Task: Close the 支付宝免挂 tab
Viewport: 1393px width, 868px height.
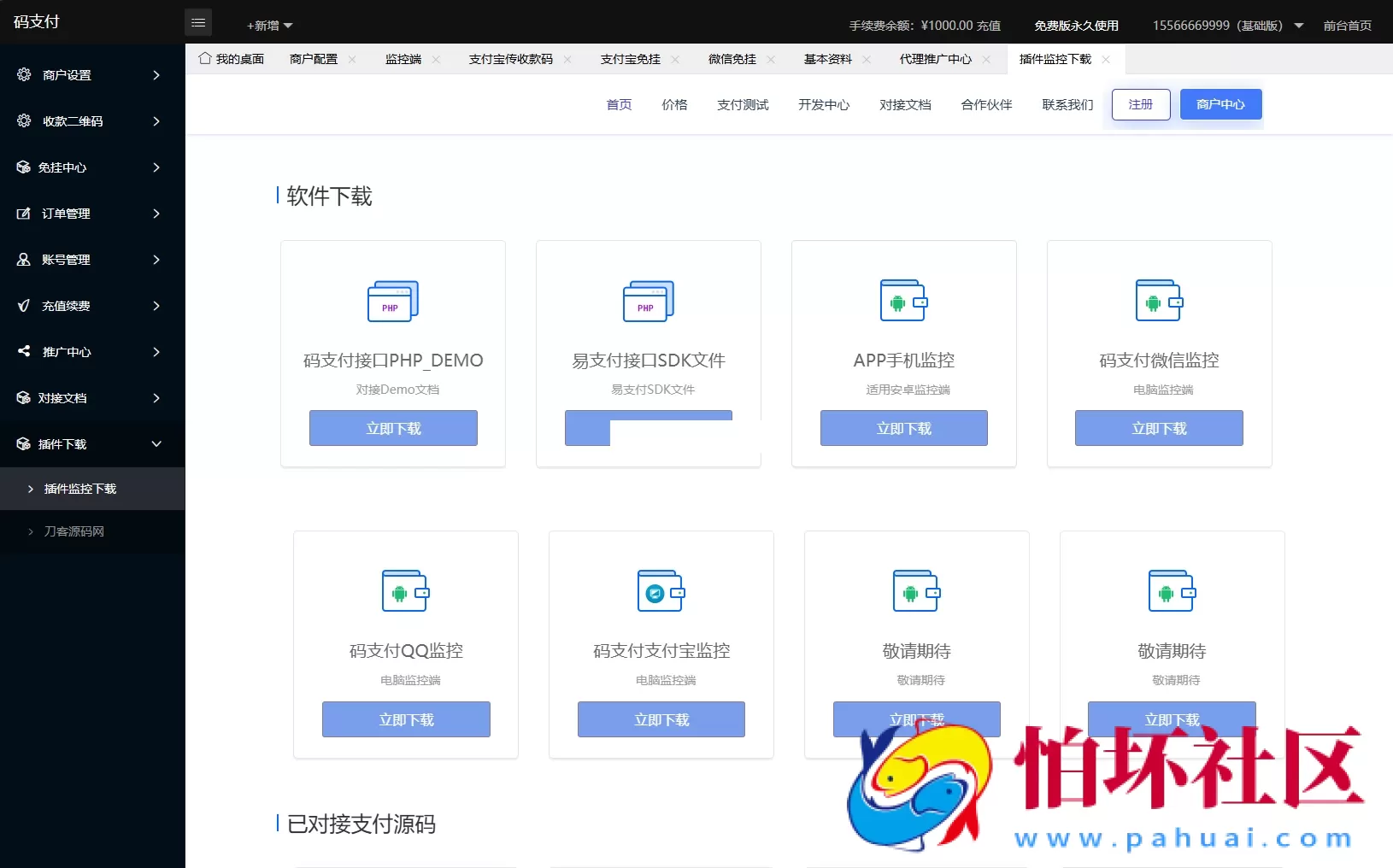Action: (x=676, y=59)
